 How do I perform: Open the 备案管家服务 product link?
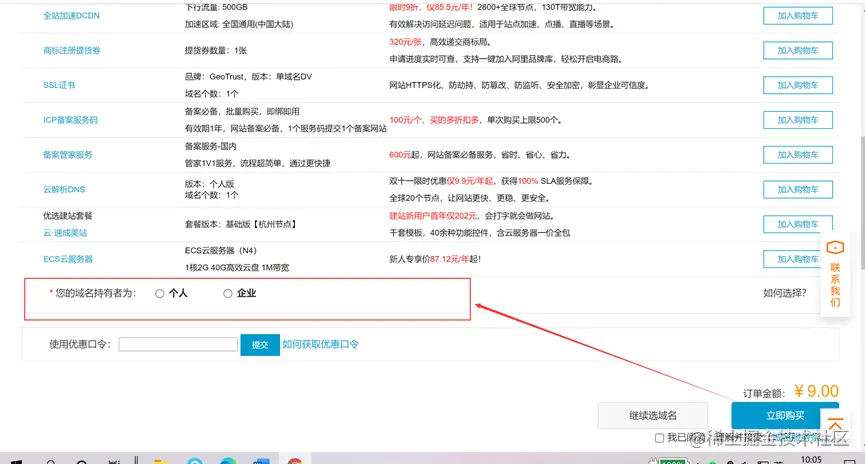67,154
